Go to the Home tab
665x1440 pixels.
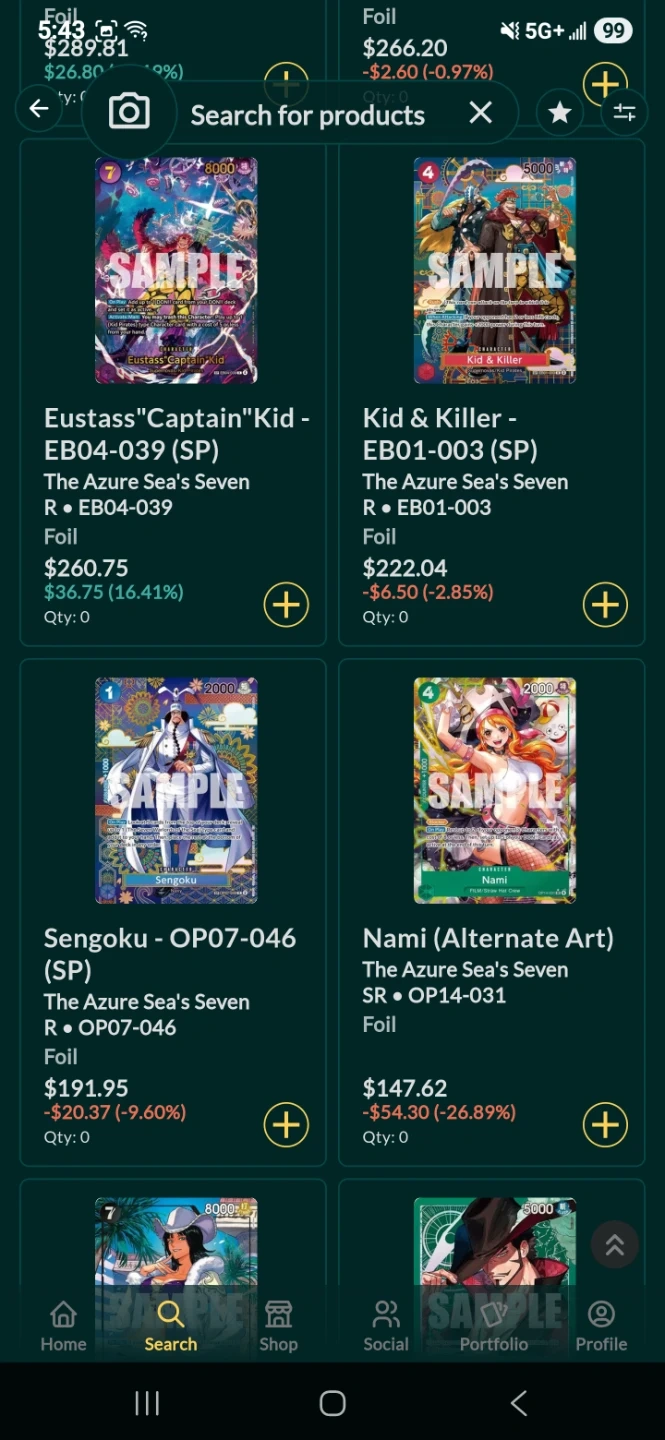click(x=63, y=1326)
